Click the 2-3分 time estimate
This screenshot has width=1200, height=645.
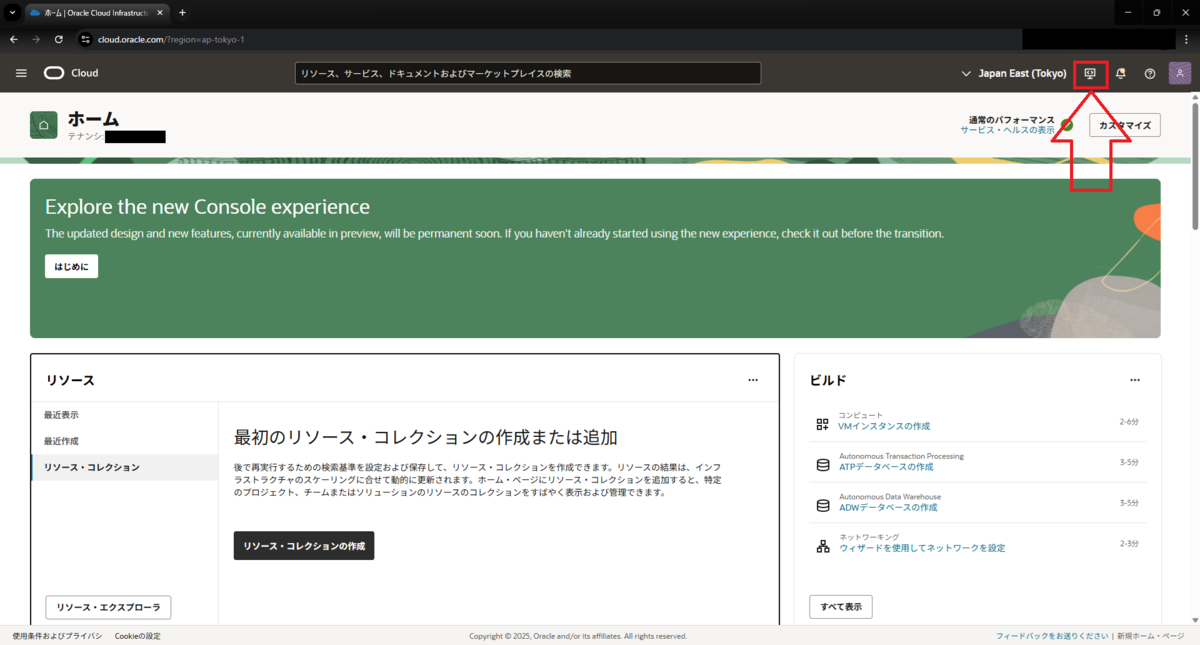tap(1129, 543)
